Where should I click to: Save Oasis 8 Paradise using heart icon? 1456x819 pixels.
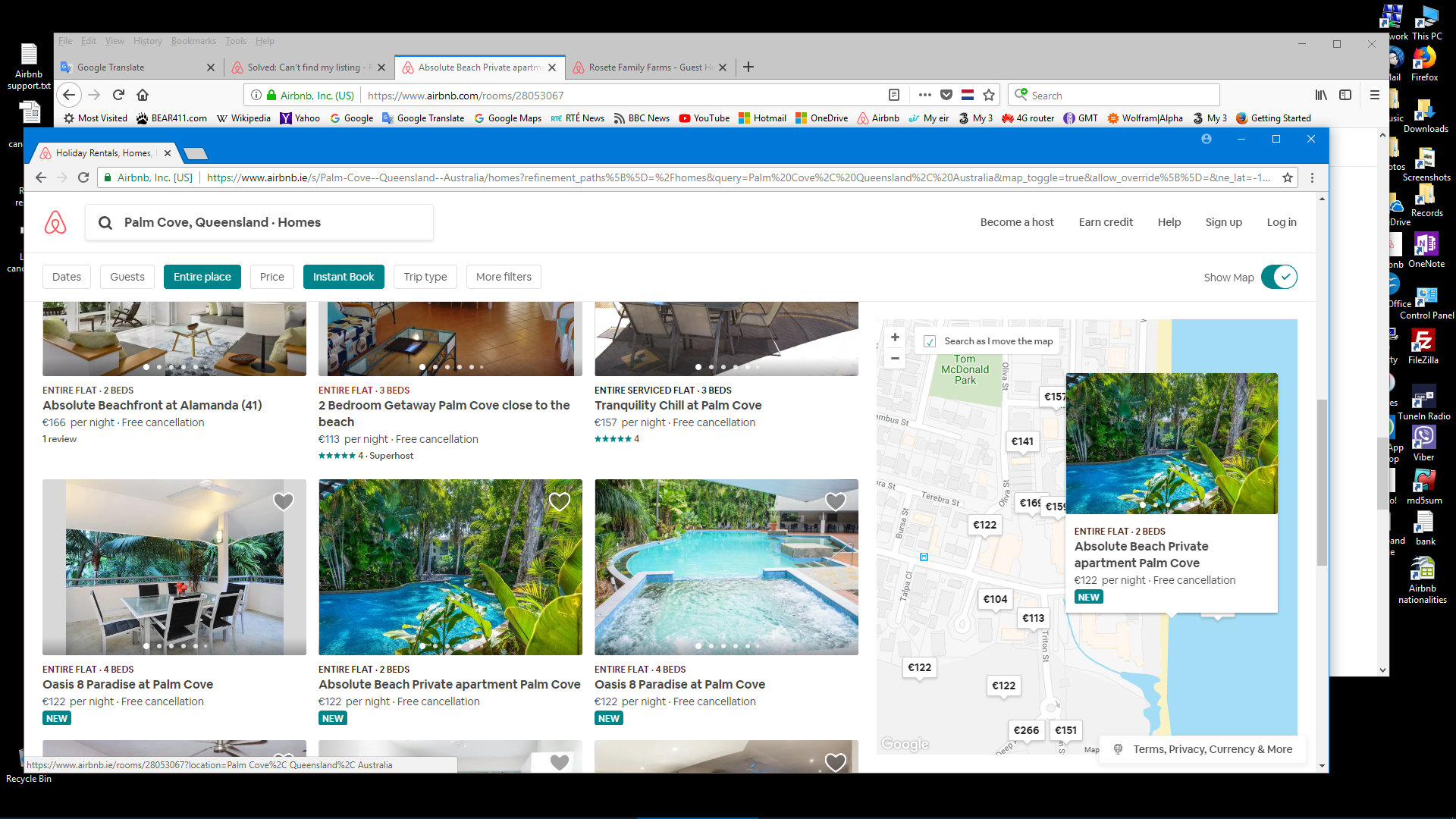click(x=283, y=501)
